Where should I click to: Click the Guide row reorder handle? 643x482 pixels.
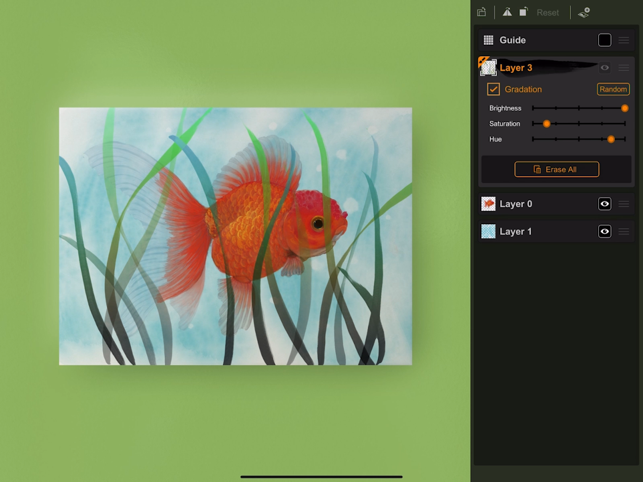coord(624,40)
